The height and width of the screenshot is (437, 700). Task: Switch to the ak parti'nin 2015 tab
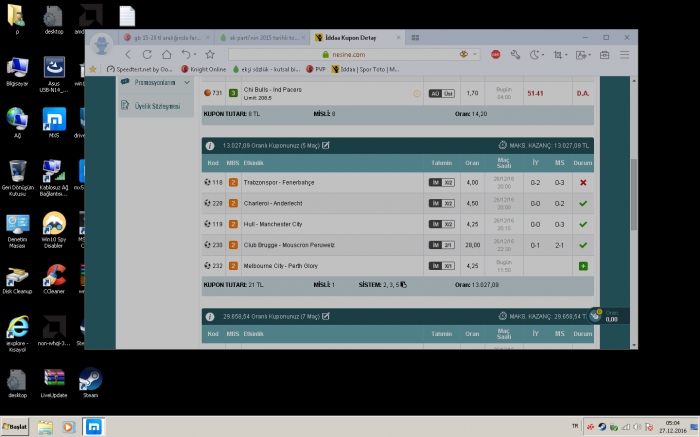pyautogui.click(x=262, y=37)
